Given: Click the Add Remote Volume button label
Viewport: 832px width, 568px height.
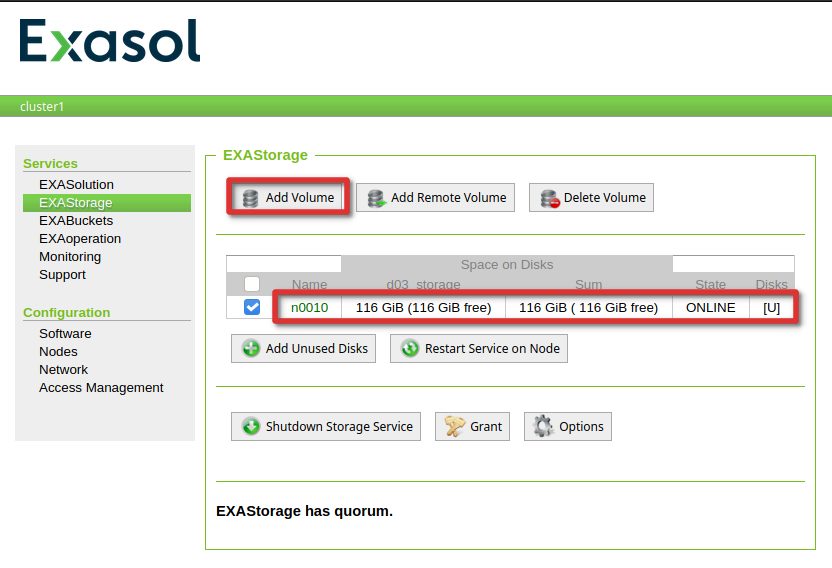Looking at the screenshot, I should (x=449, y=197).
